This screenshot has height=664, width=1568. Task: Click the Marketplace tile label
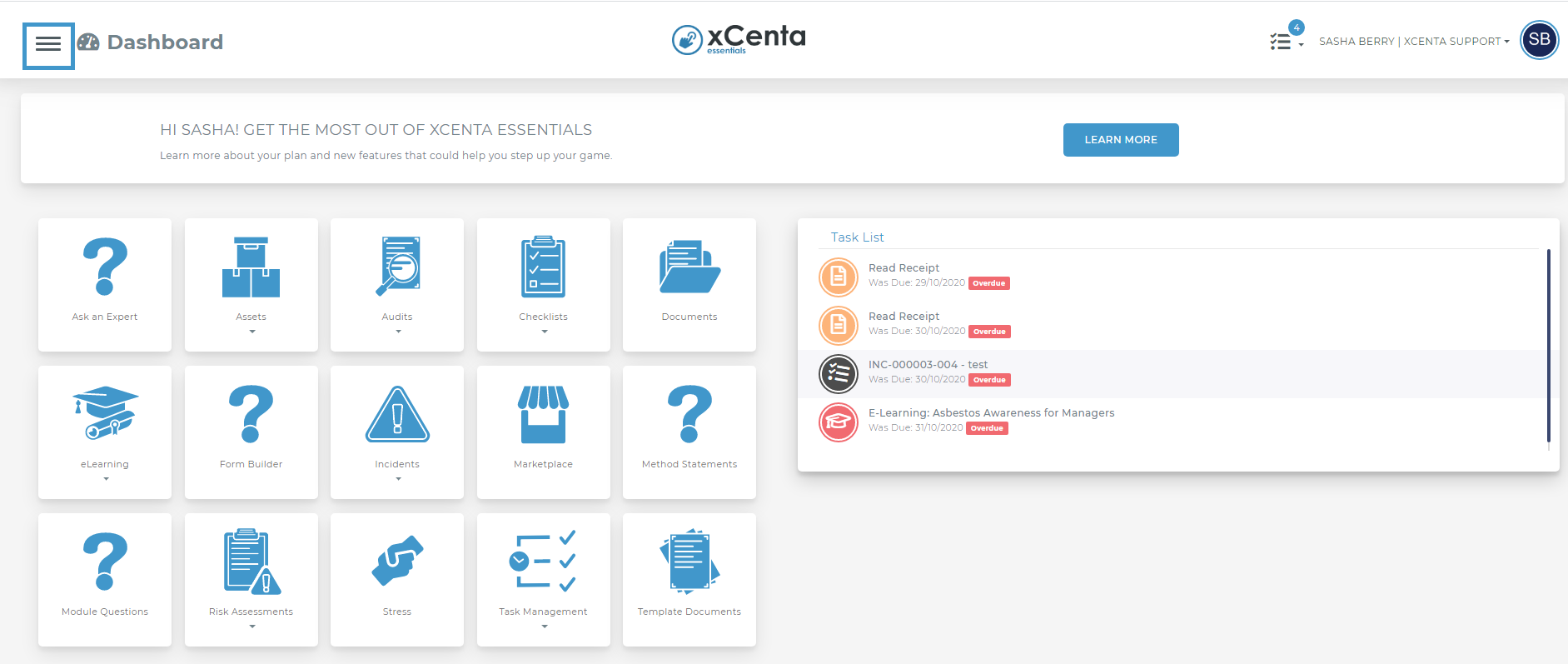(x=544, y=464)
